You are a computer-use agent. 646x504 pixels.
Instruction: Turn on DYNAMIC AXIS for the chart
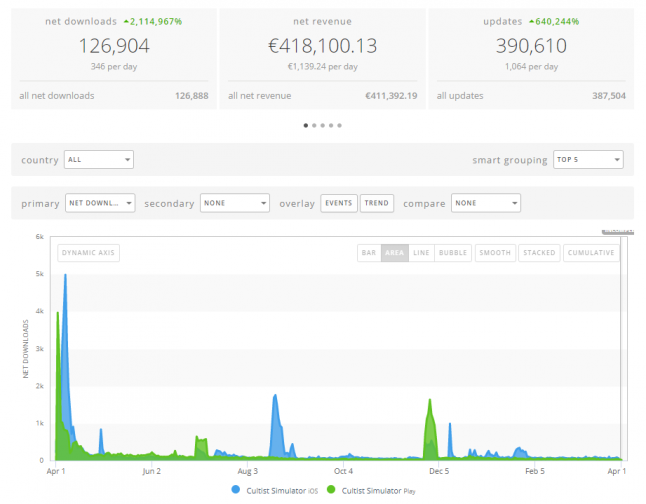[x=89, y=253]
